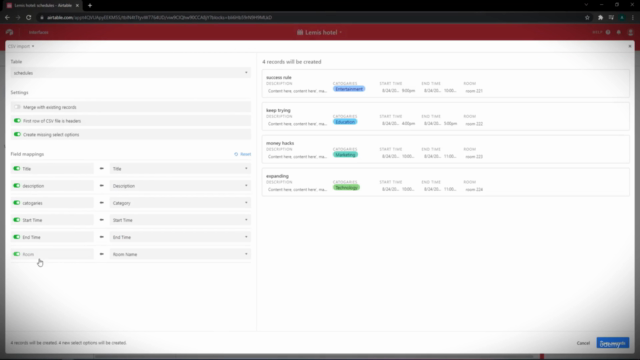Disable the Room field mapping toggle

(x=17, y=254)
